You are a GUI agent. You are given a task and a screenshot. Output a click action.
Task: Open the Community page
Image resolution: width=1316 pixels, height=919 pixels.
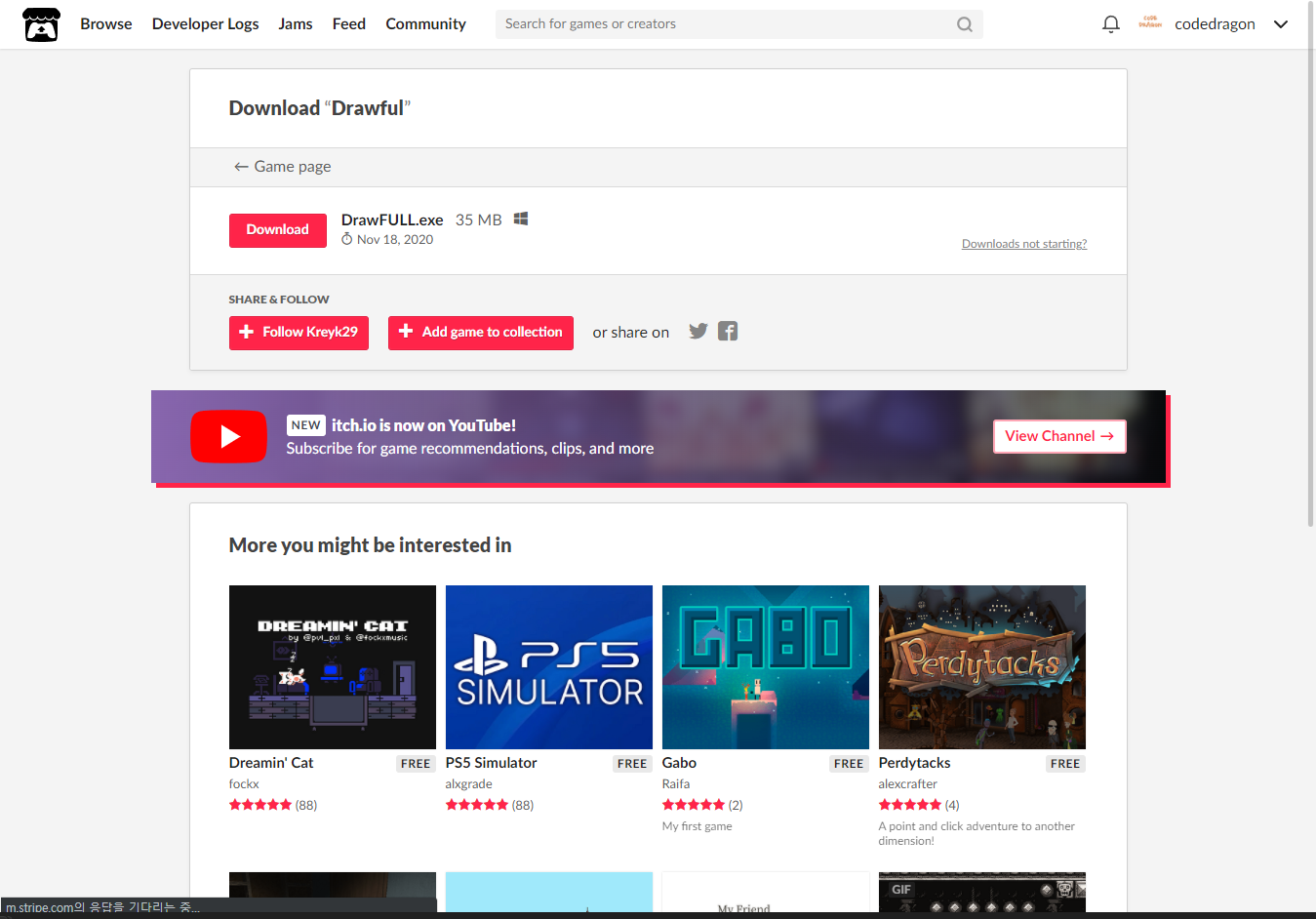point(426,24)
